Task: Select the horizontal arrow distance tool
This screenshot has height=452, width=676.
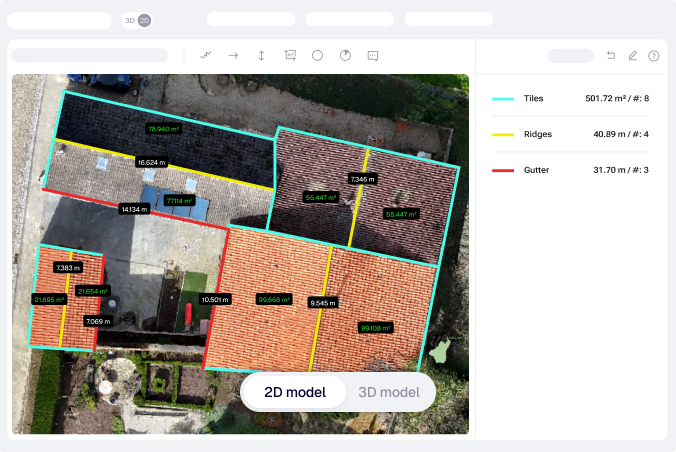Action: point(233,56)
